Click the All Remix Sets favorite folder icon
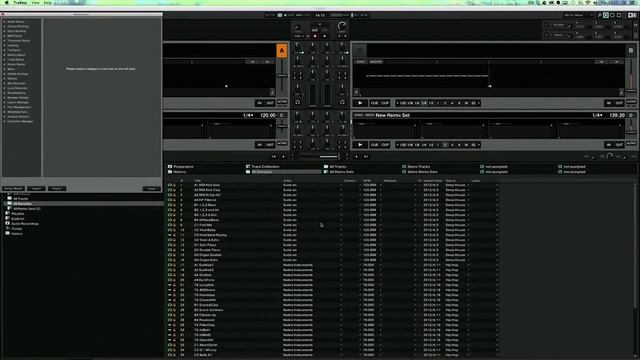 [x=326, y=172]
